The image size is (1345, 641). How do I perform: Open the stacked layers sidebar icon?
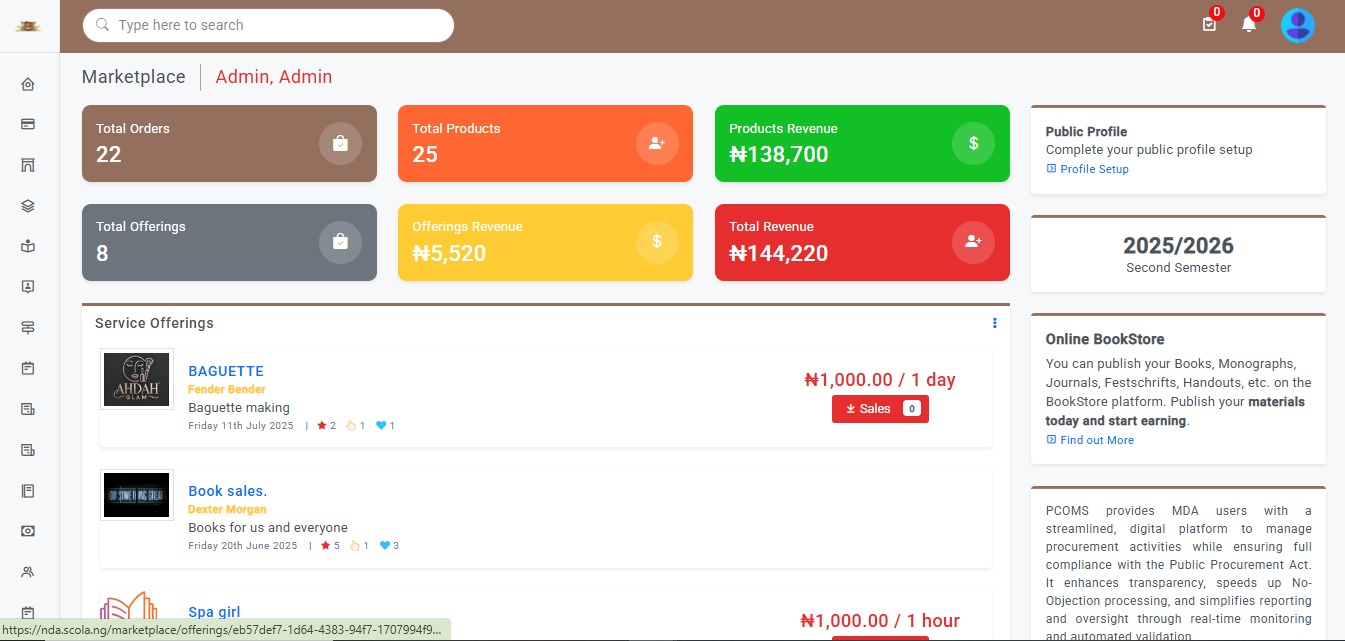pos(28,206)
